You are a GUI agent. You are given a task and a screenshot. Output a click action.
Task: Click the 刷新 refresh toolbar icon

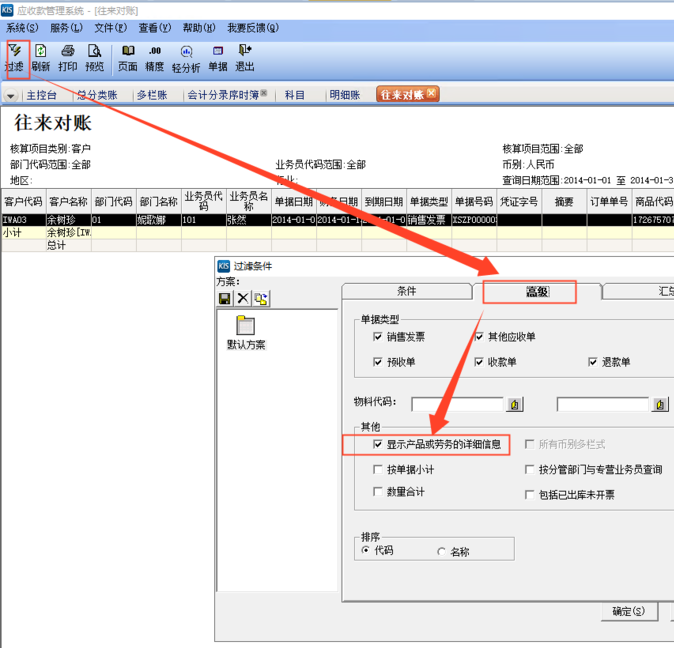pyautogui.click(x=41, y=57)
